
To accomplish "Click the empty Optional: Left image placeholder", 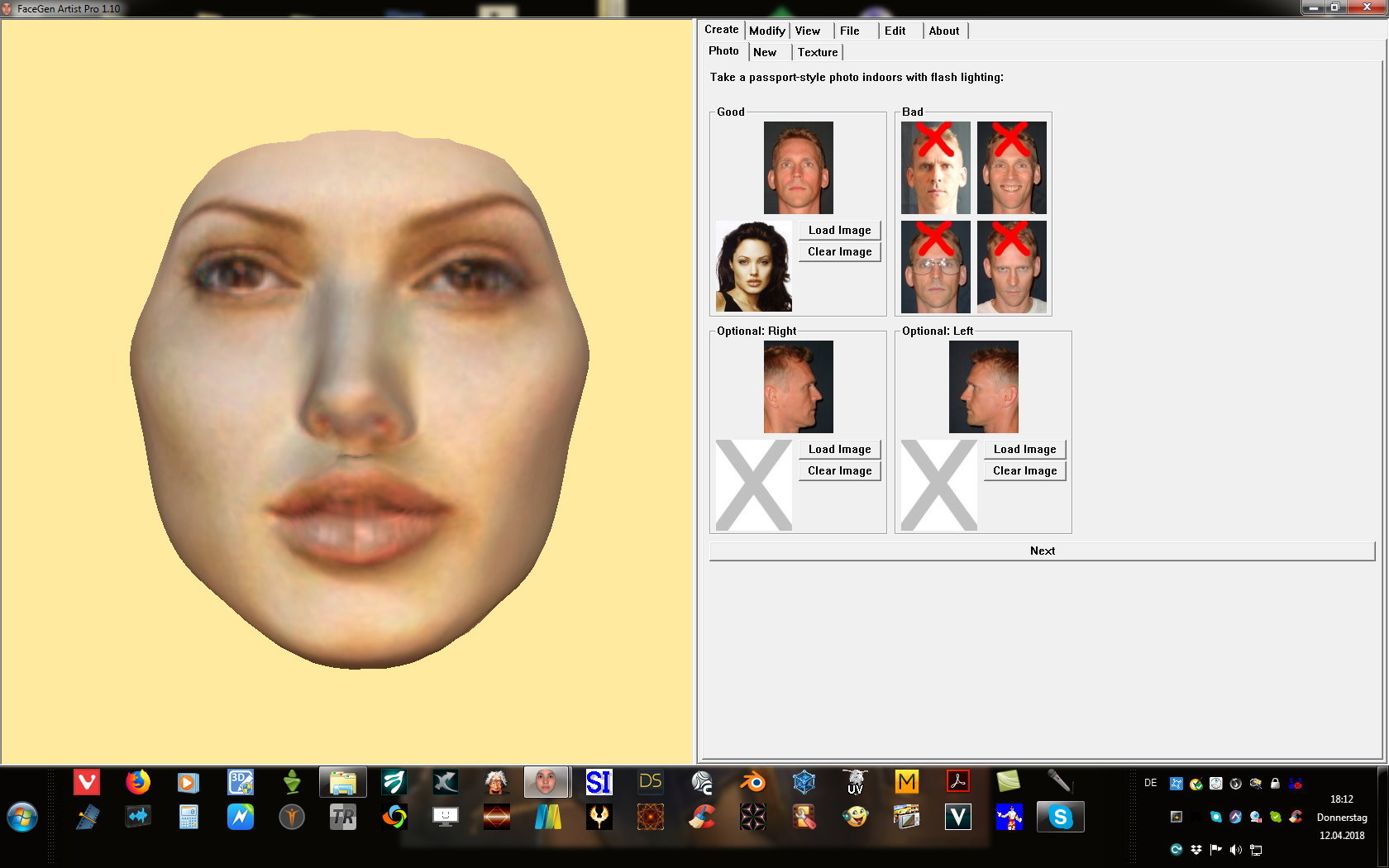I will pyautogui.click(x=938, y=485).
